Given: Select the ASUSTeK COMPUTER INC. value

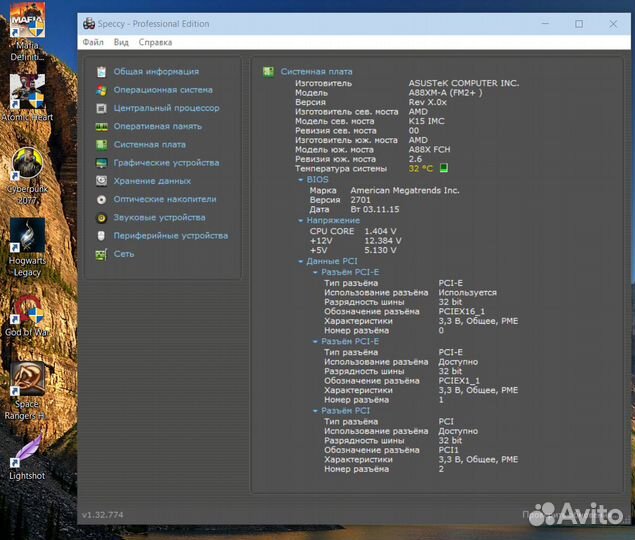Looking at the screenshot, I should pyautogui.click(x=463, y=83).
